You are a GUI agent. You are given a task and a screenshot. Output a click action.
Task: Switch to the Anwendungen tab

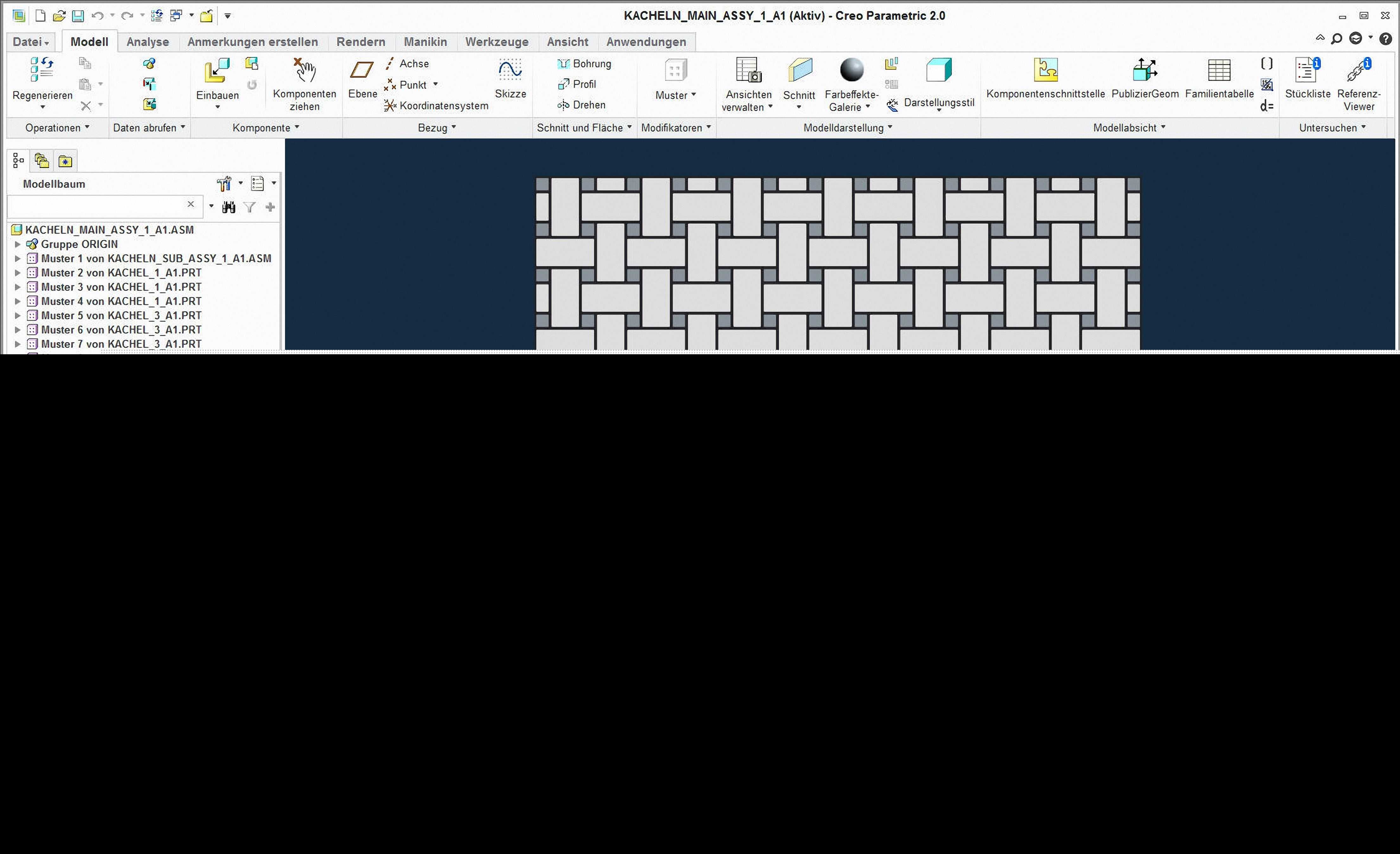click(646, 42)
